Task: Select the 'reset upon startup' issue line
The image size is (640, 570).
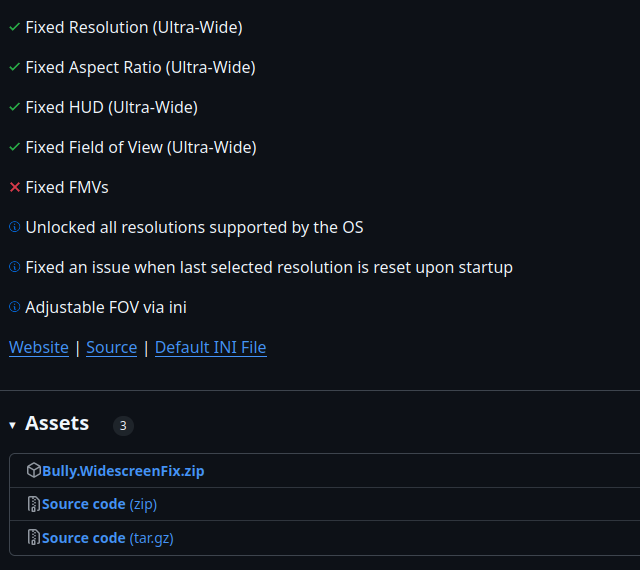Action: pyautogui.click(x=269, y=268)
